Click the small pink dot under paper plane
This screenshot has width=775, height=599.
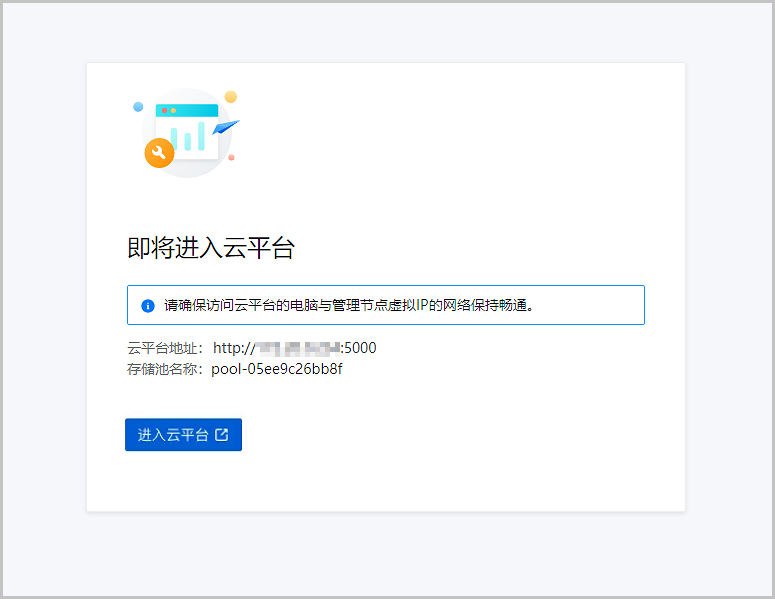231,157
